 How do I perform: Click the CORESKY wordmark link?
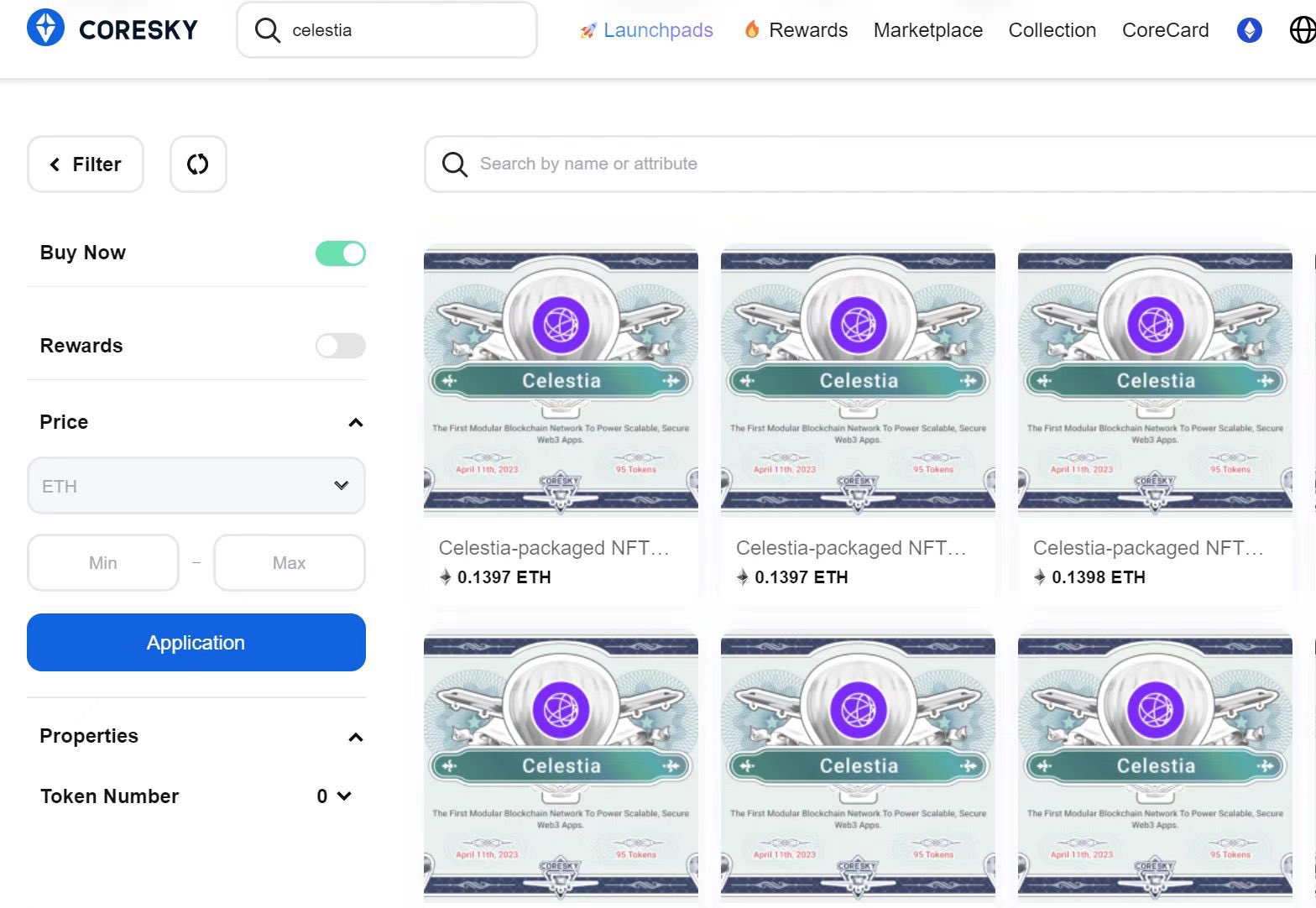tap(138, 30)
